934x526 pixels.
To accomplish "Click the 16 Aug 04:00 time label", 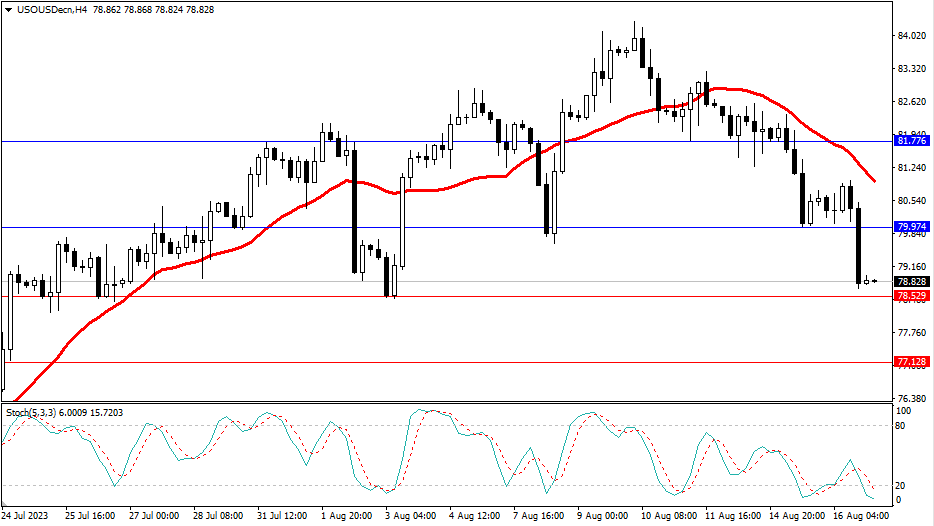I will (x=859, y=516).
